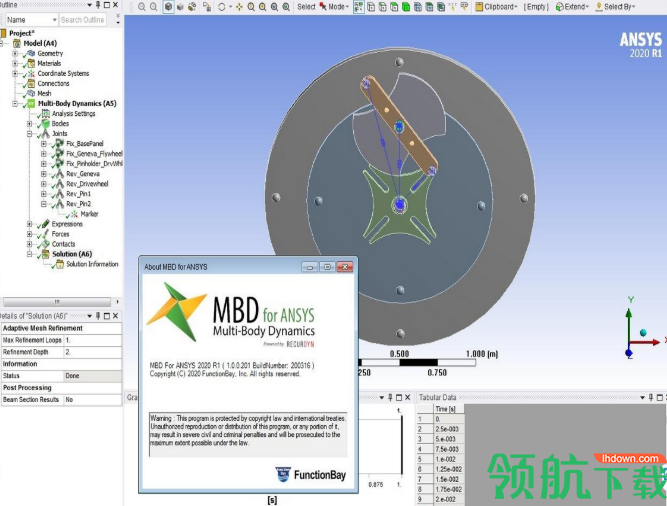Click the second magnifier icon beside it

[154, 7]
